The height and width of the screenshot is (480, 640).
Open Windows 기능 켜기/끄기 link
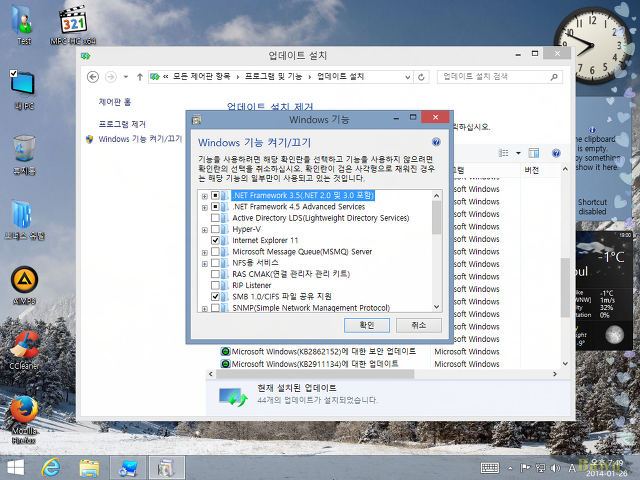click(140, 139)
